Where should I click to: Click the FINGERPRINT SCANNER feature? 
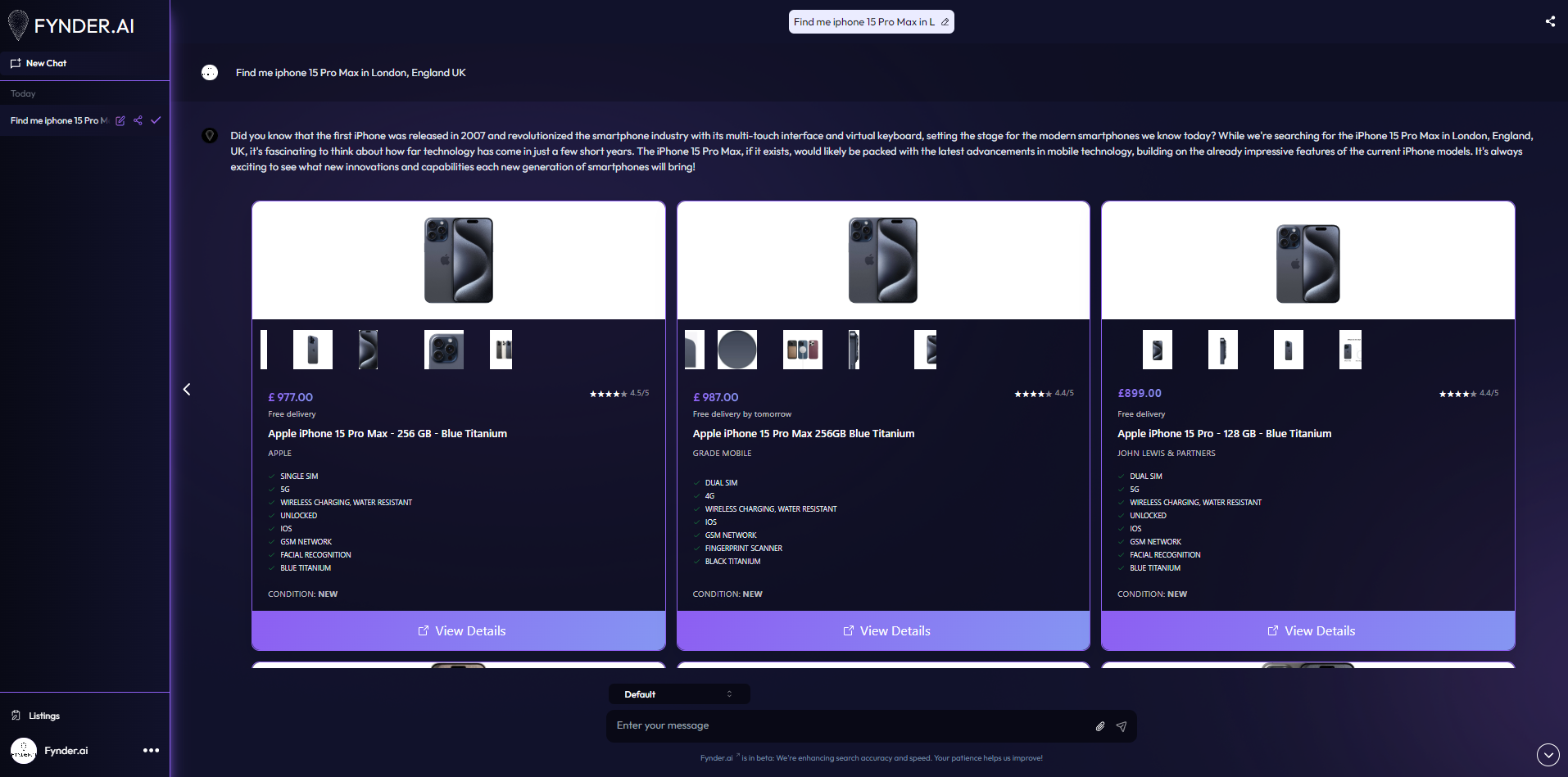pyautogui.click(x=744, y=549)
